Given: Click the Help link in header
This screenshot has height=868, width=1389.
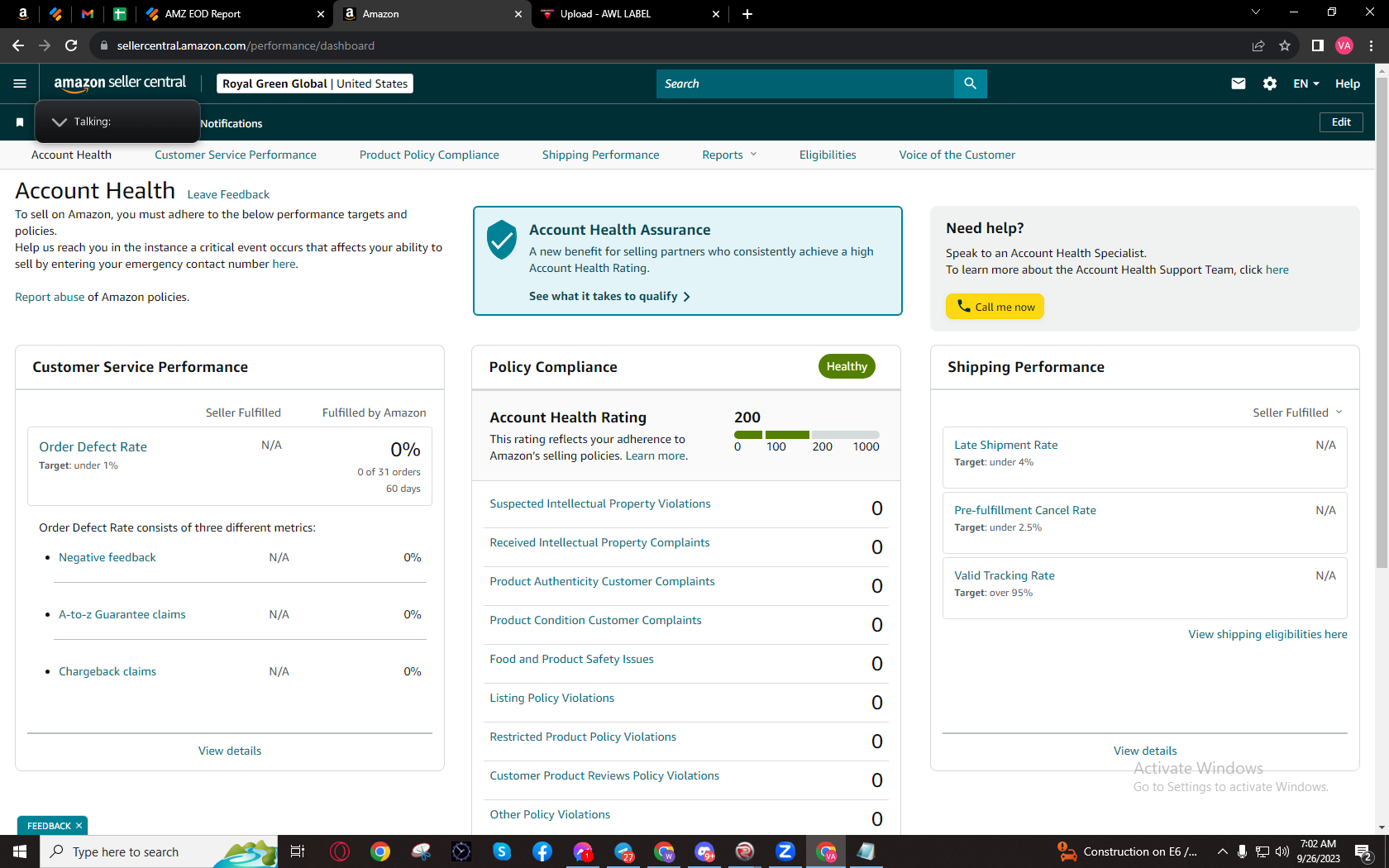Looking at the screenshot, I should coord(1348,83).
